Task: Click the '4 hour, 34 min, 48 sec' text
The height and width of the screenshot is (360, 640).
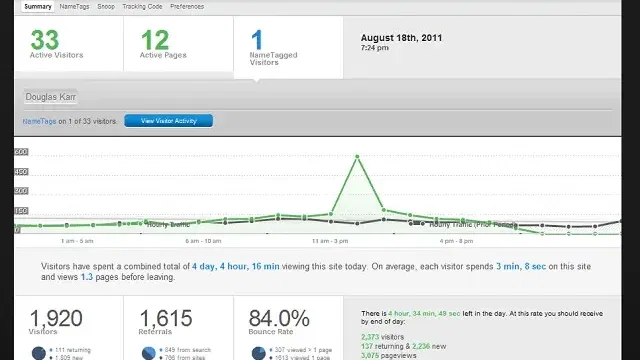Action: [424, 313]
